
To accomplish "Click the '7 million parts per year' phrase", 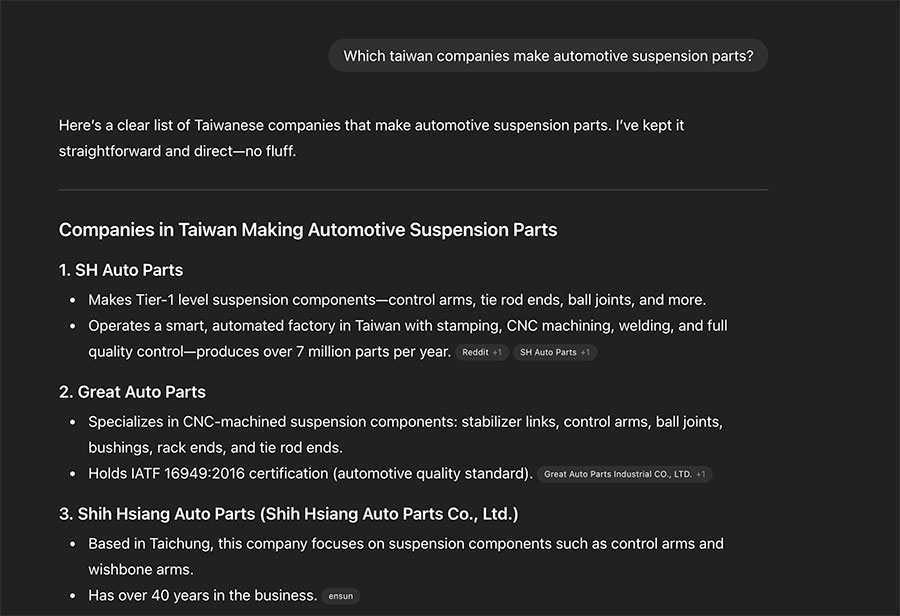I will pyautogui.click(x=373, y=352).
